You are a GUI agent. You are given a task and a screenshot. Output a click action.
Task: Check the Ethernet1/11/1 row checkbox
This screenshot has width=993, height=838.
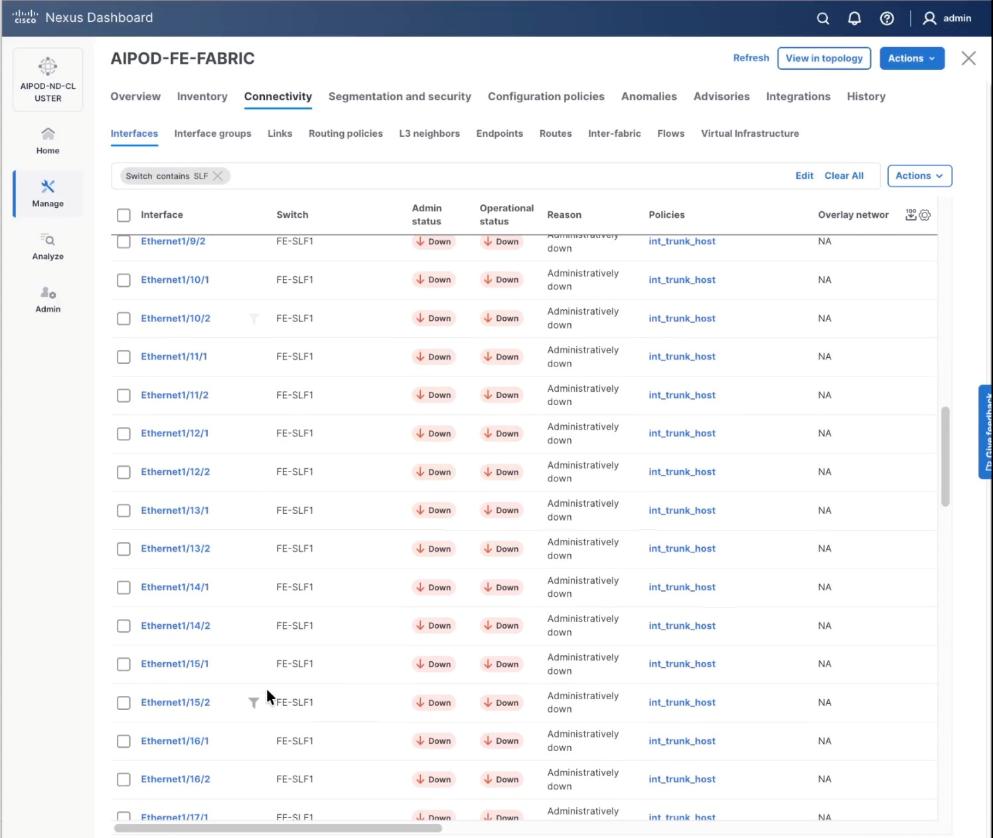coord(123,356)
